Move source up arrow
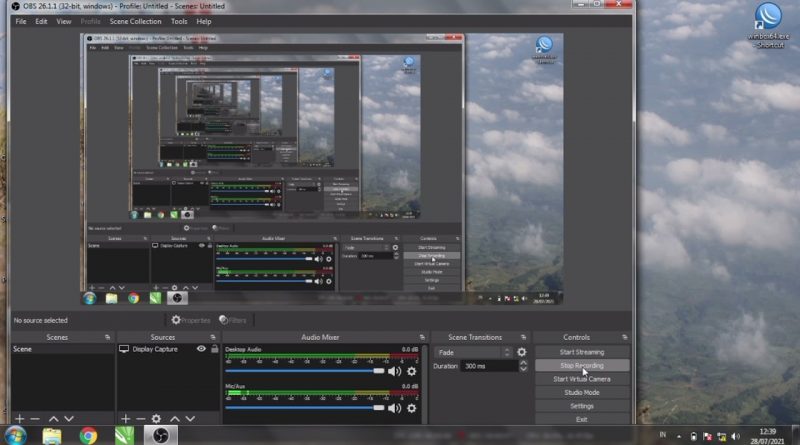 174,418
